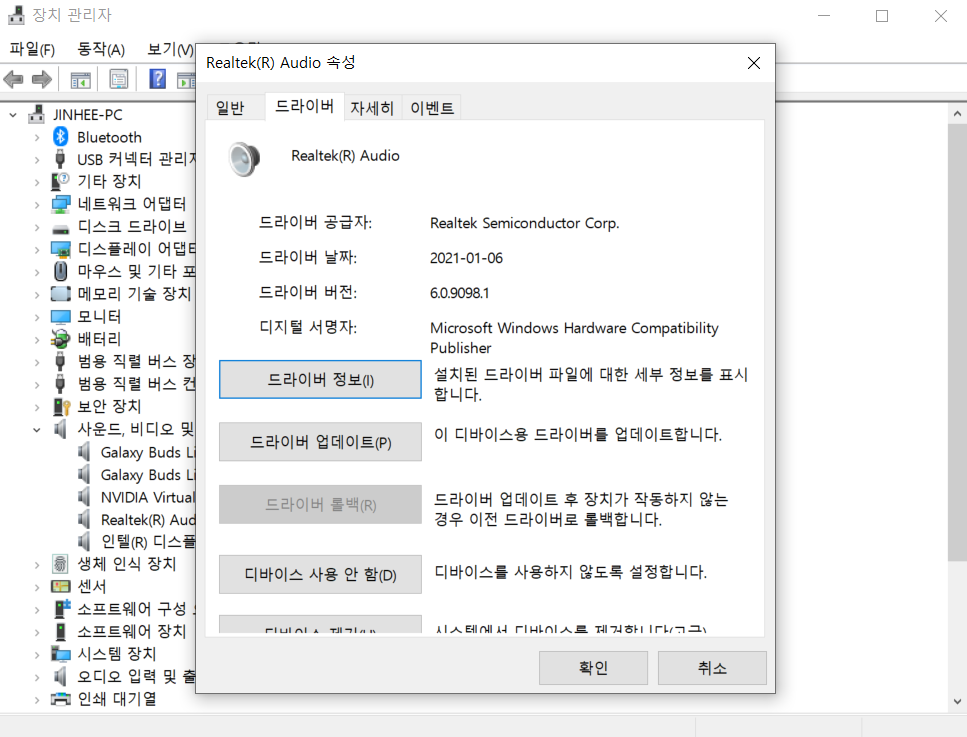Click the 시스템 장치 icon
Image resolution: width=967 pixels, height=737 pixels.
(x=60, y=654)
